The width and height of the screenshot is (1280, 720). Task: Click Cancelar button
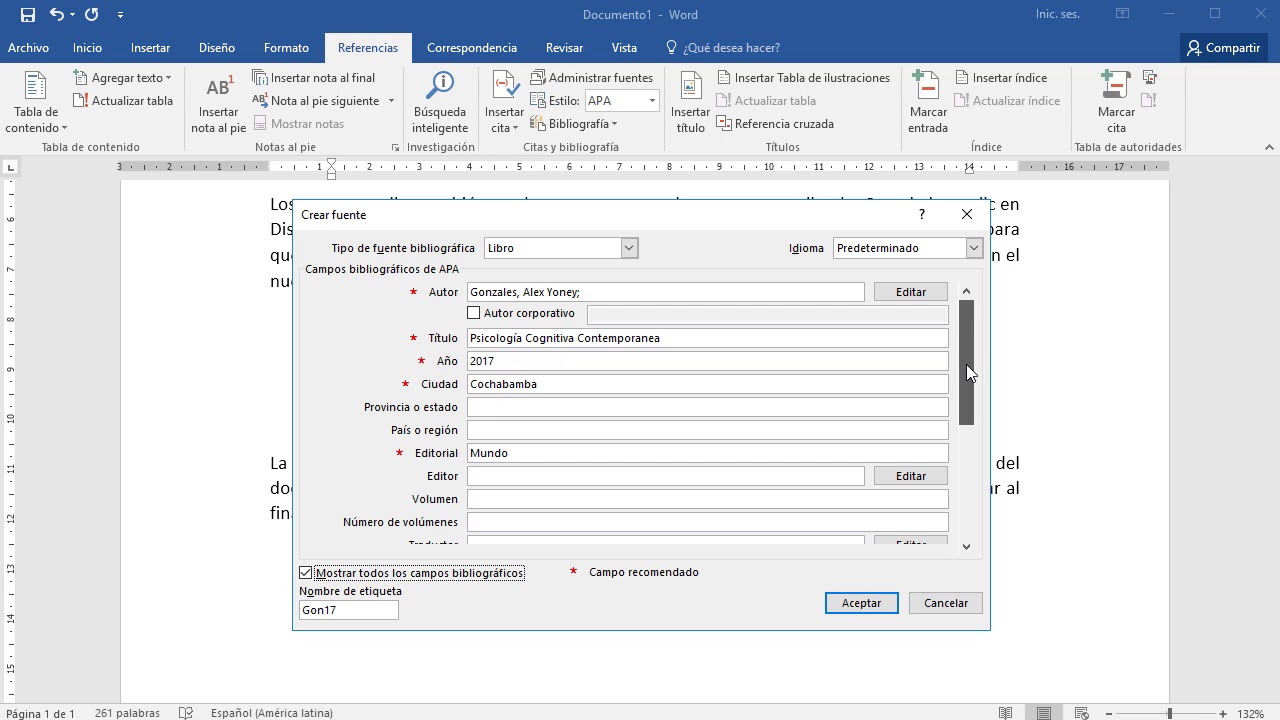[945, 603]
